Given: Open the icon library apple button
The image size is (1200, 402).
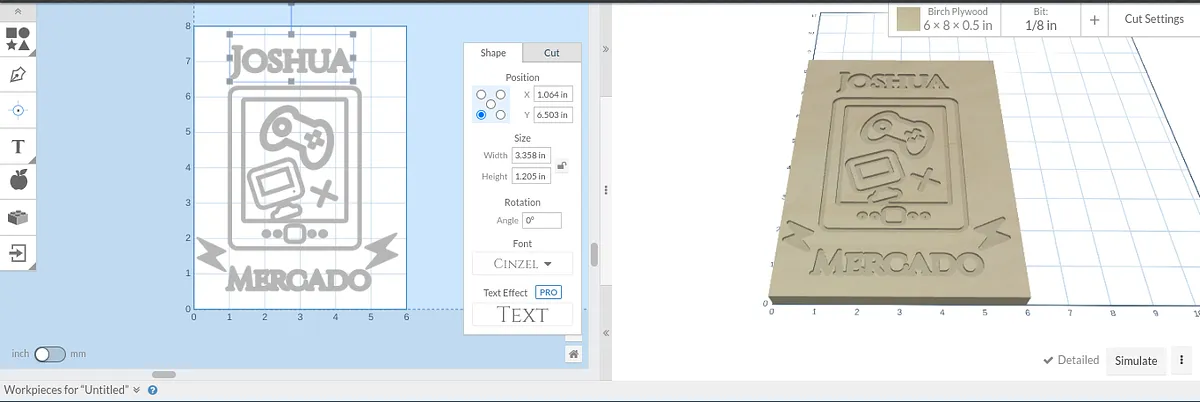Looking at the screenshot, I should coord(17,181).
